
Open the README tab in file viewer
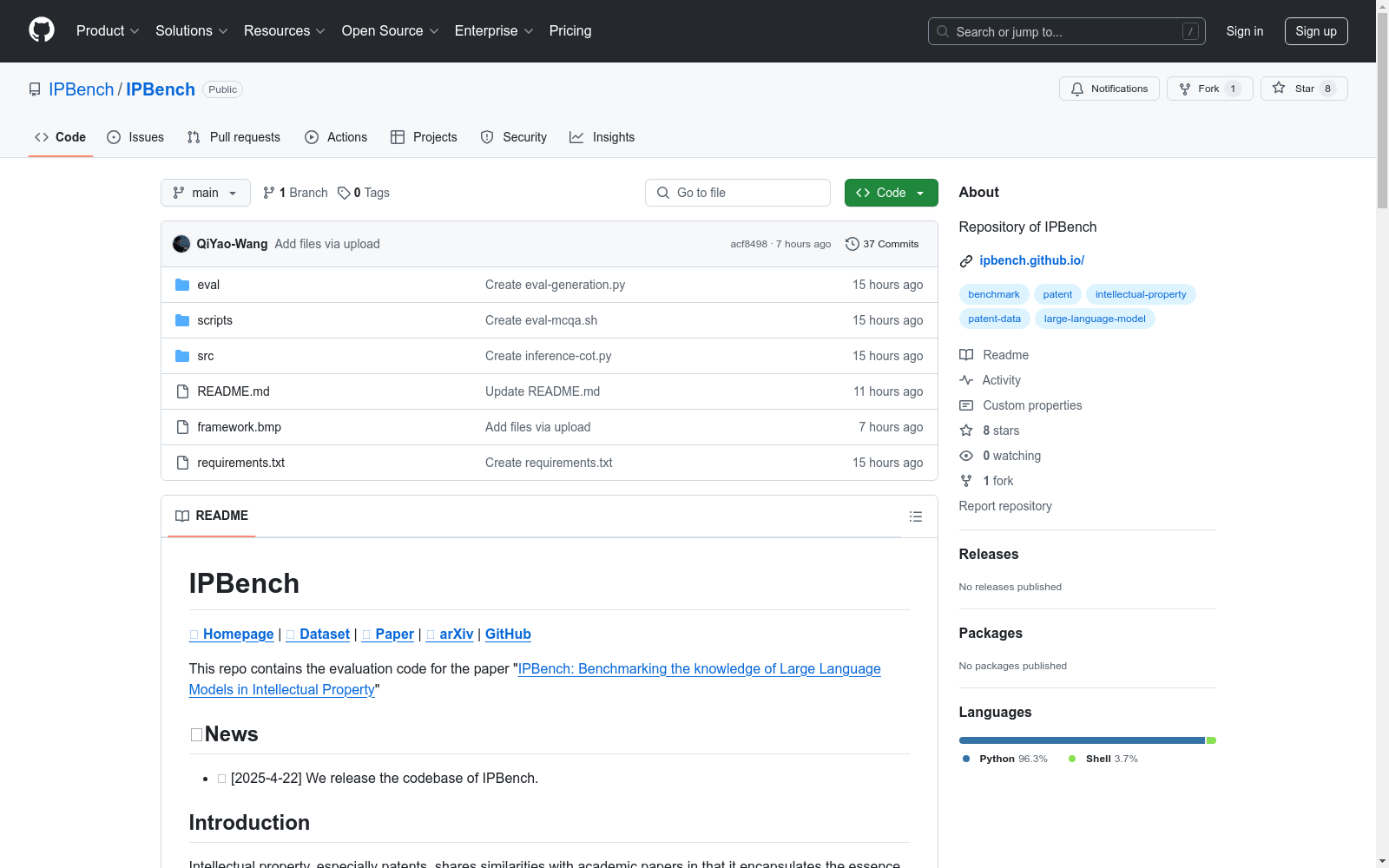[212, 516]
